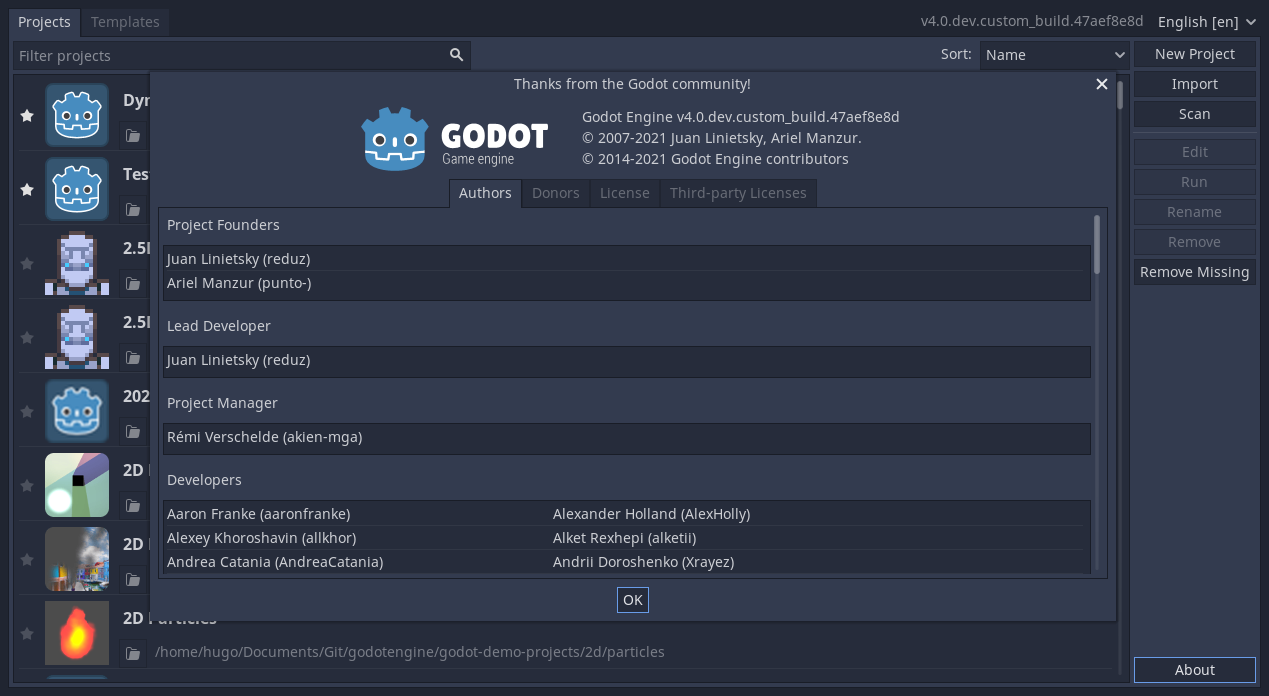This screenshot has width=1269, height=696.
Task: Click the greyed Rename button
Action: [1195, 212]
